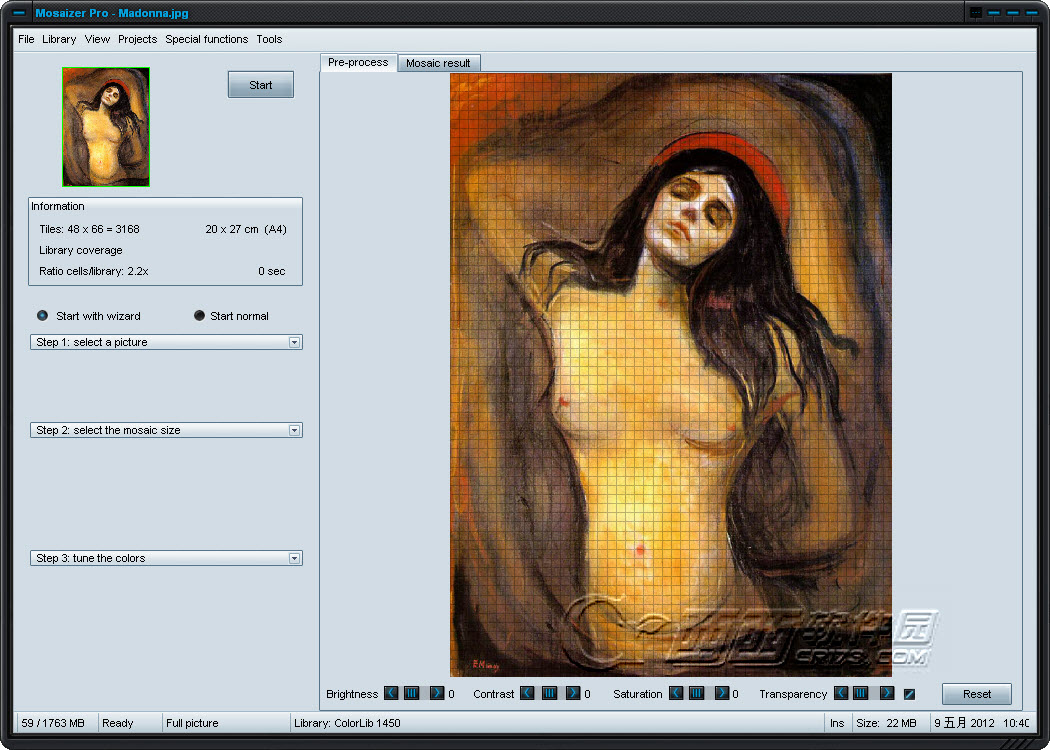Open the Special functions menu
The width and height of the screenshot is (1050, 750).
[x=206, y=39]
